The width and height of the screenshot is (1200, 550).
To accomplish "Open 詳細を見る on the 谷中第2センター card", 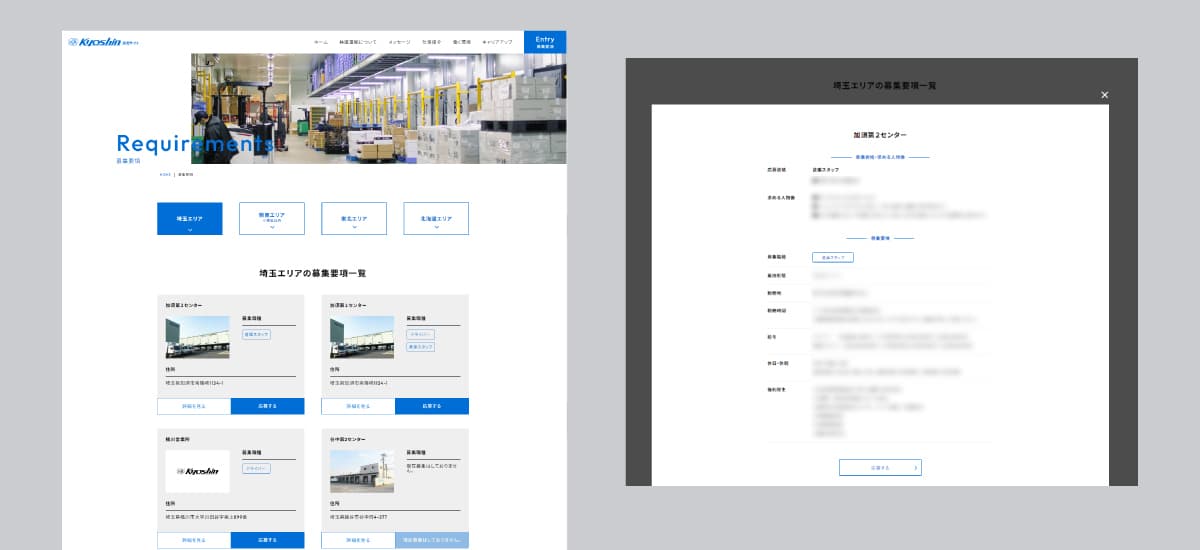I will pyautogui.click(x=358, y=541).
